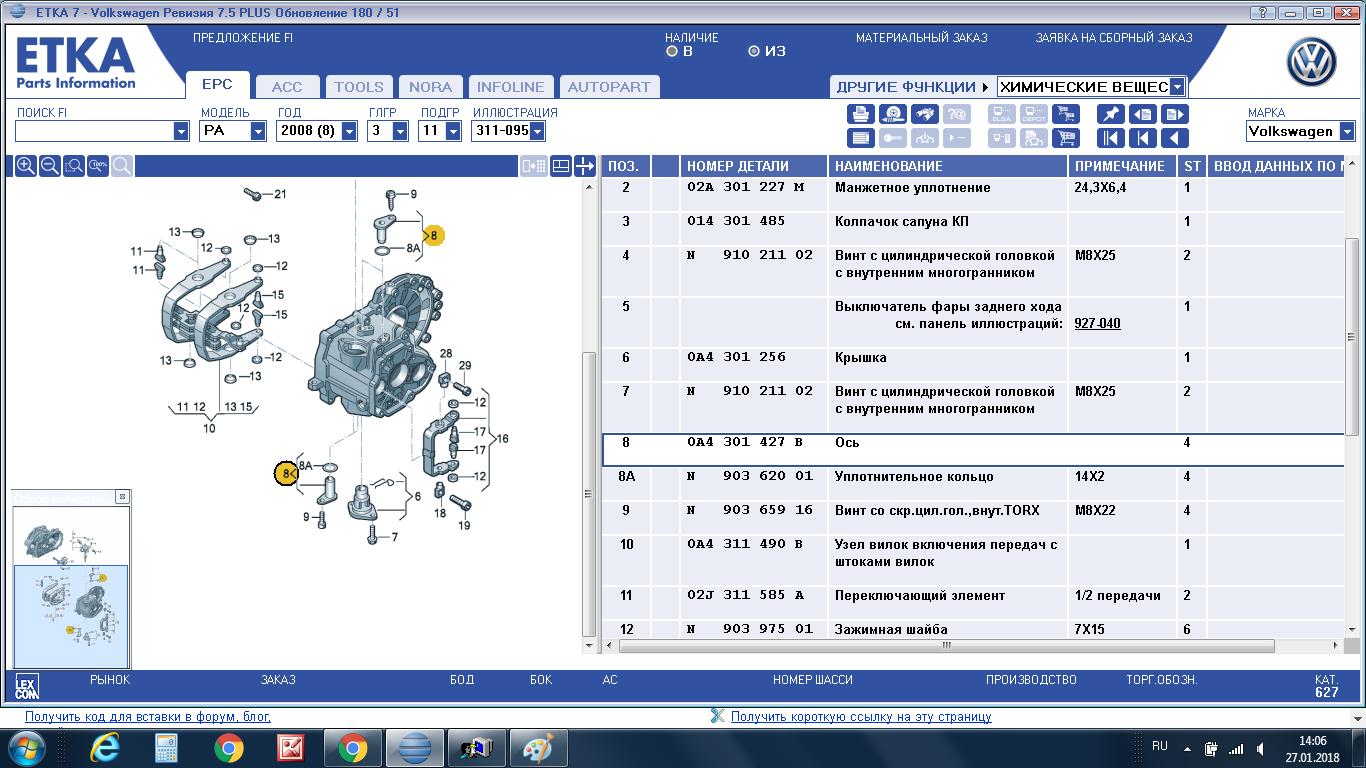
Task: Open the ХИМИЧЕСКИЕ ВЕЩЕС functions dropdown
Action: [x=1177, y=87]
